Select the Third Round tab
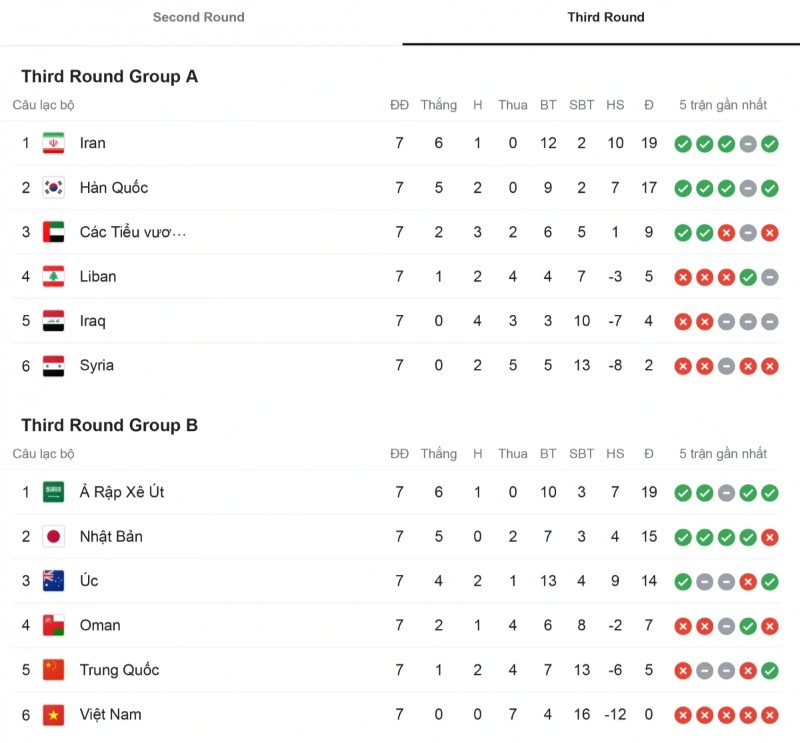This screenshot has width=800, height=743. click(605, 17)
